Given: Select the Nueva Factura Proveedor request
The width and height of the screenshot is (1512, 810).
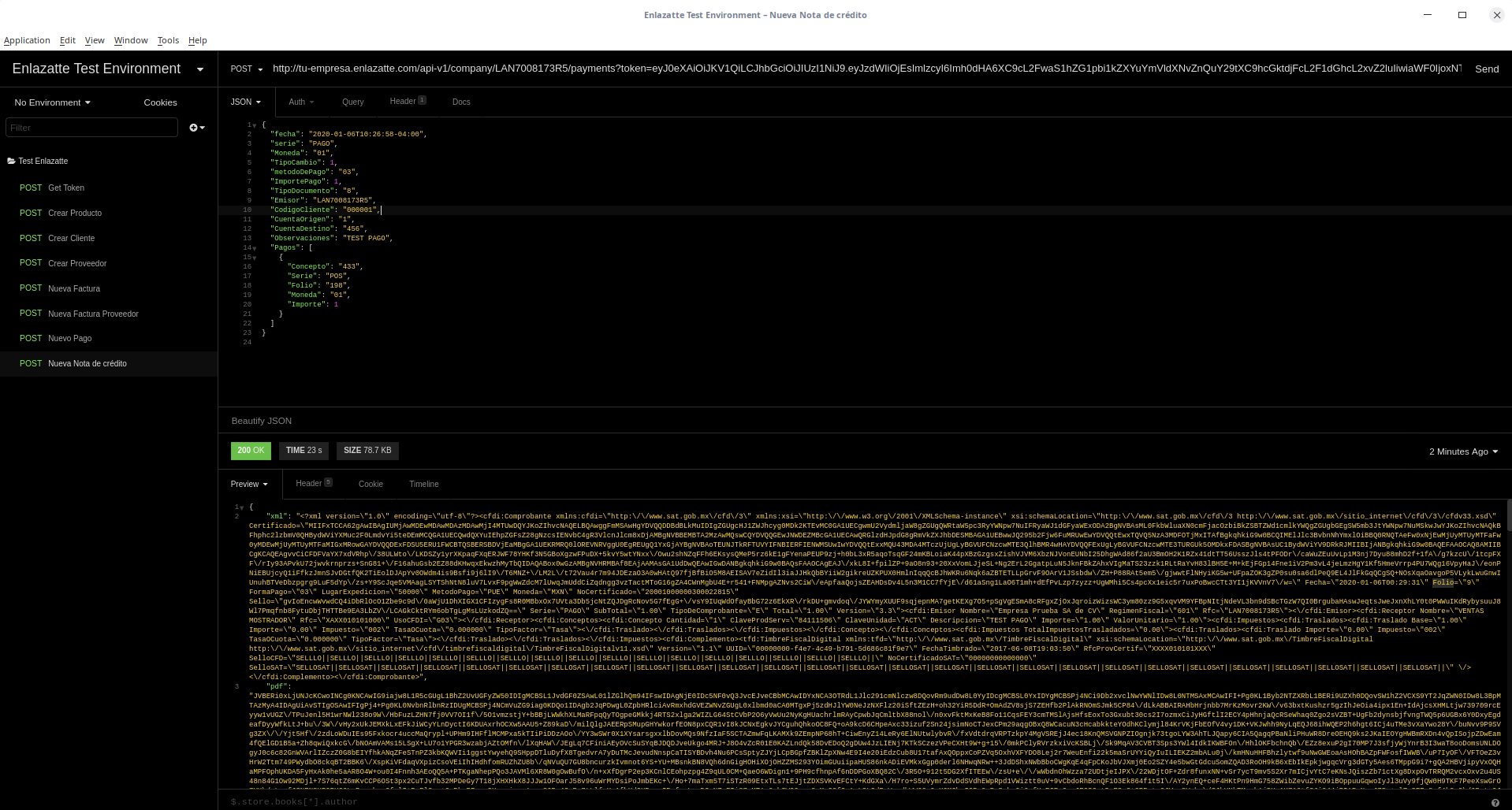Looking at the screenshot, I should [93, 314].
